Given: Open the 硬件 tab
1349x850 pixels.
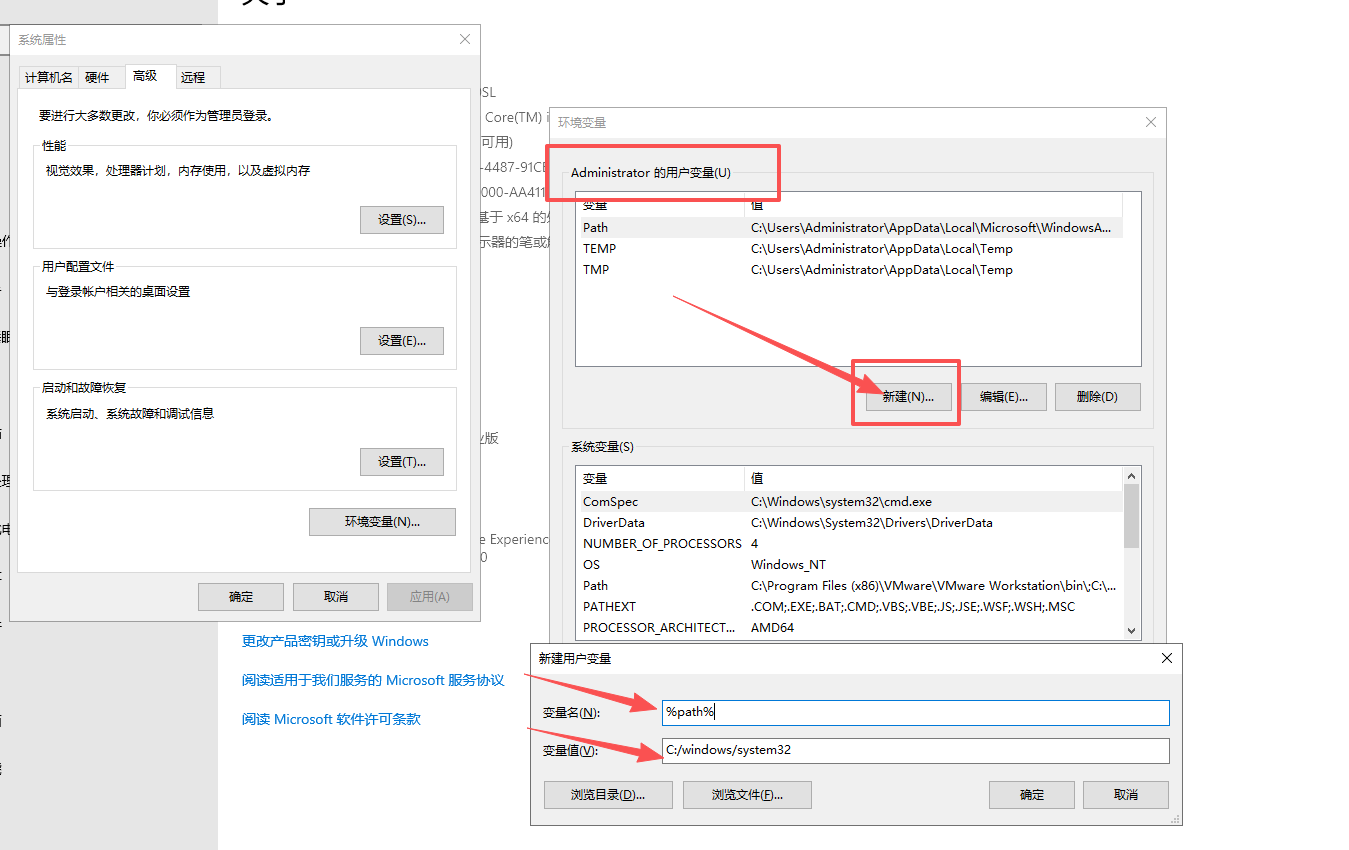Looking at the screenshot, I should (97, 77).
